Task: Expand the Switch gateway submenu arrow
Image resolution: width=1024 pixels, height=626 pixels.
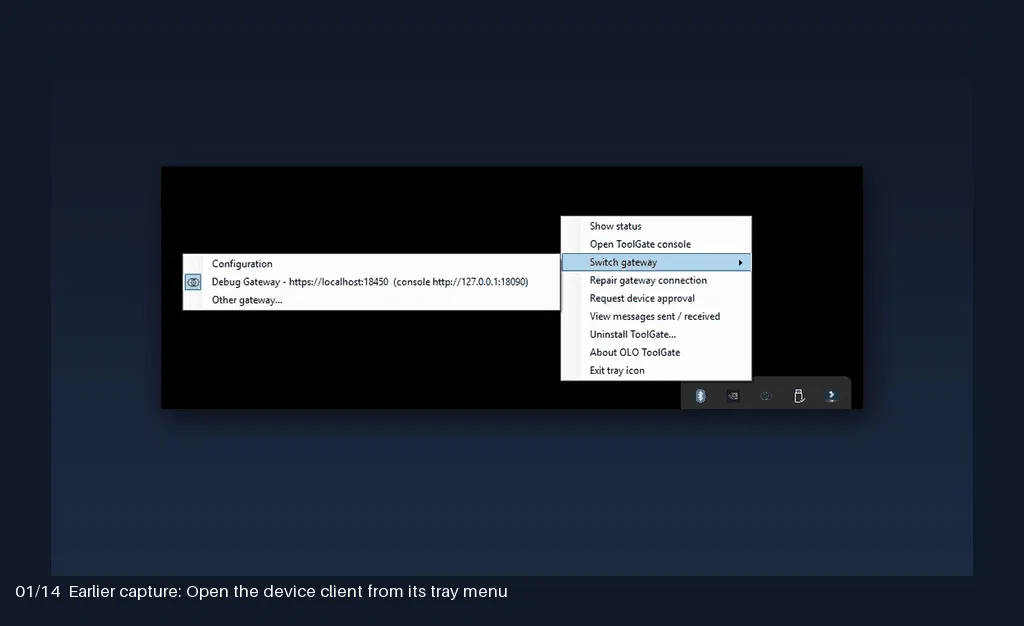Action: pyautogui.click(x=741, y=262)
